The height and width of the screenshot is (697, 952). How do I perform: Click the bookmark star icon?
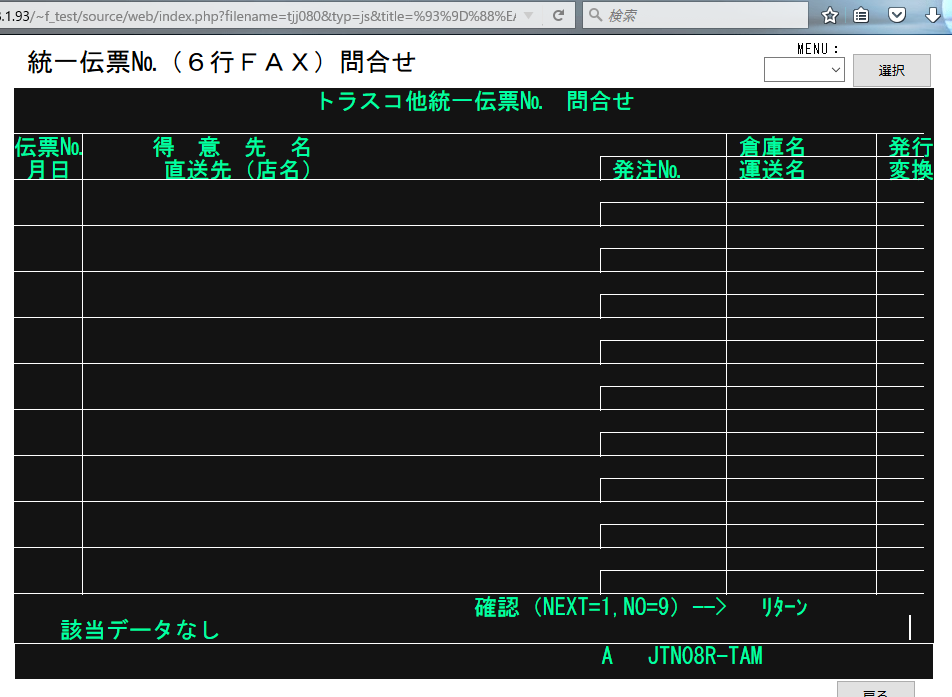[830, 15]
